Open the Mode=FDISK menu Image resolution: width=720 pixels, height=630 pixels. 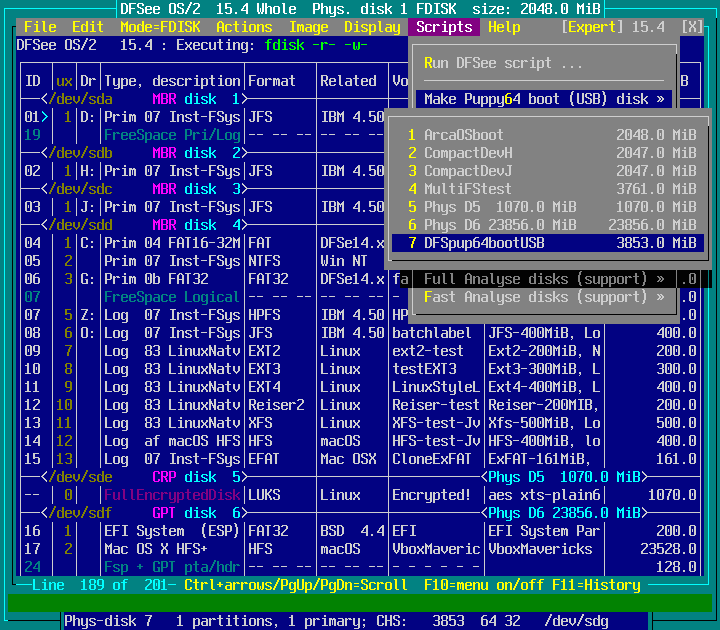point(160,27)
